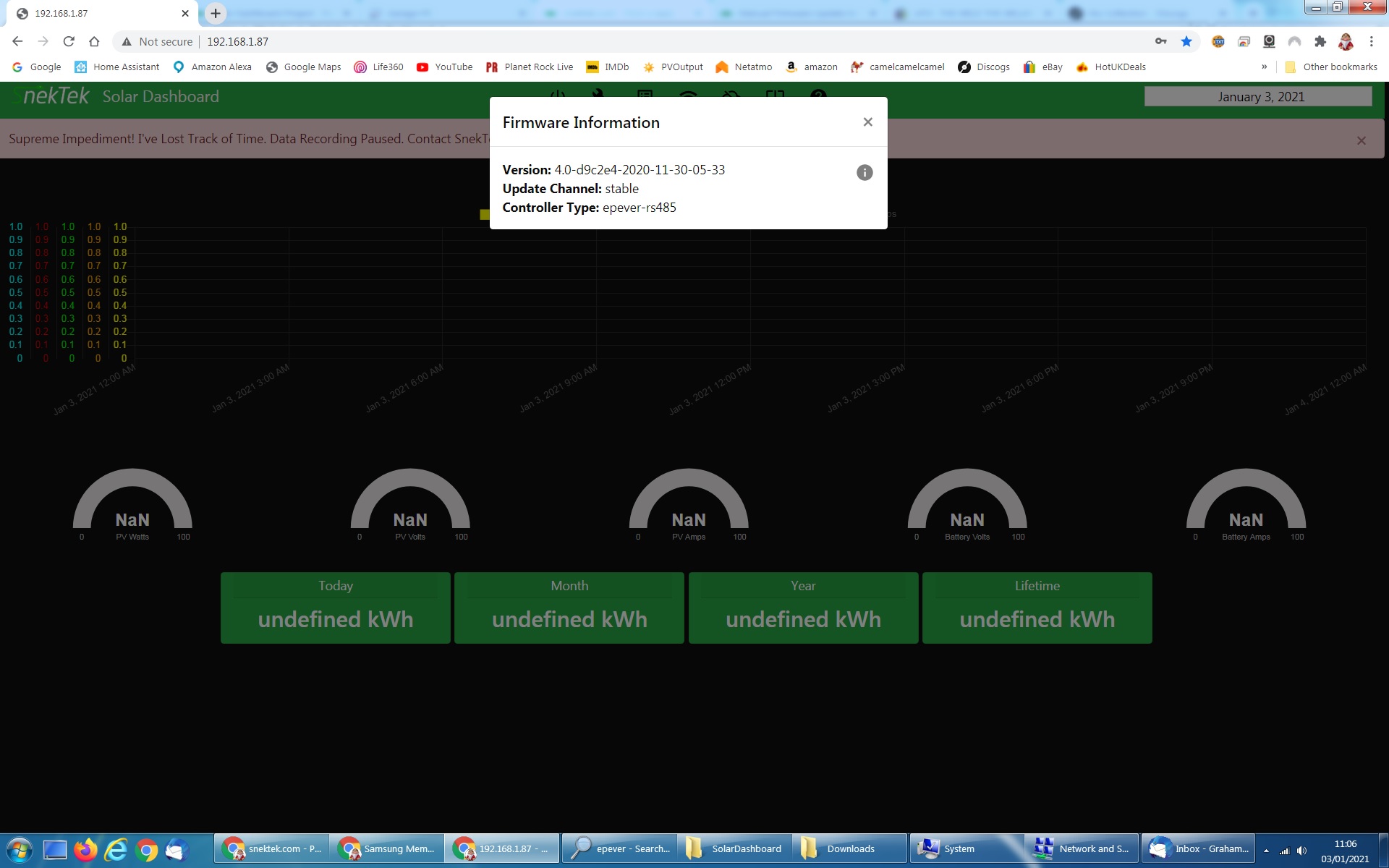Switch to the snektek.com taskbar window
The height and width of the screenshot is (868, 1389).
[x=272, y=848]
